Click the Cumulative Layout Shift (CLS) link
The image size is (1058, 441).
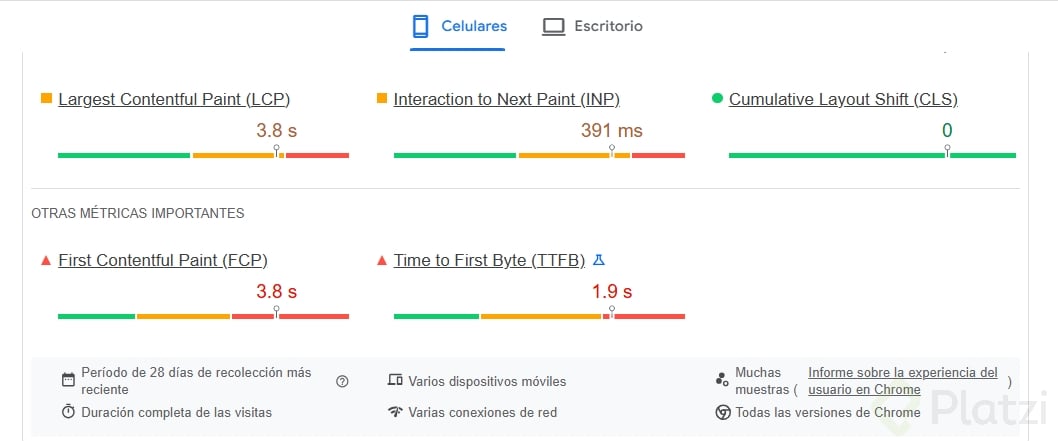point(843,99)
